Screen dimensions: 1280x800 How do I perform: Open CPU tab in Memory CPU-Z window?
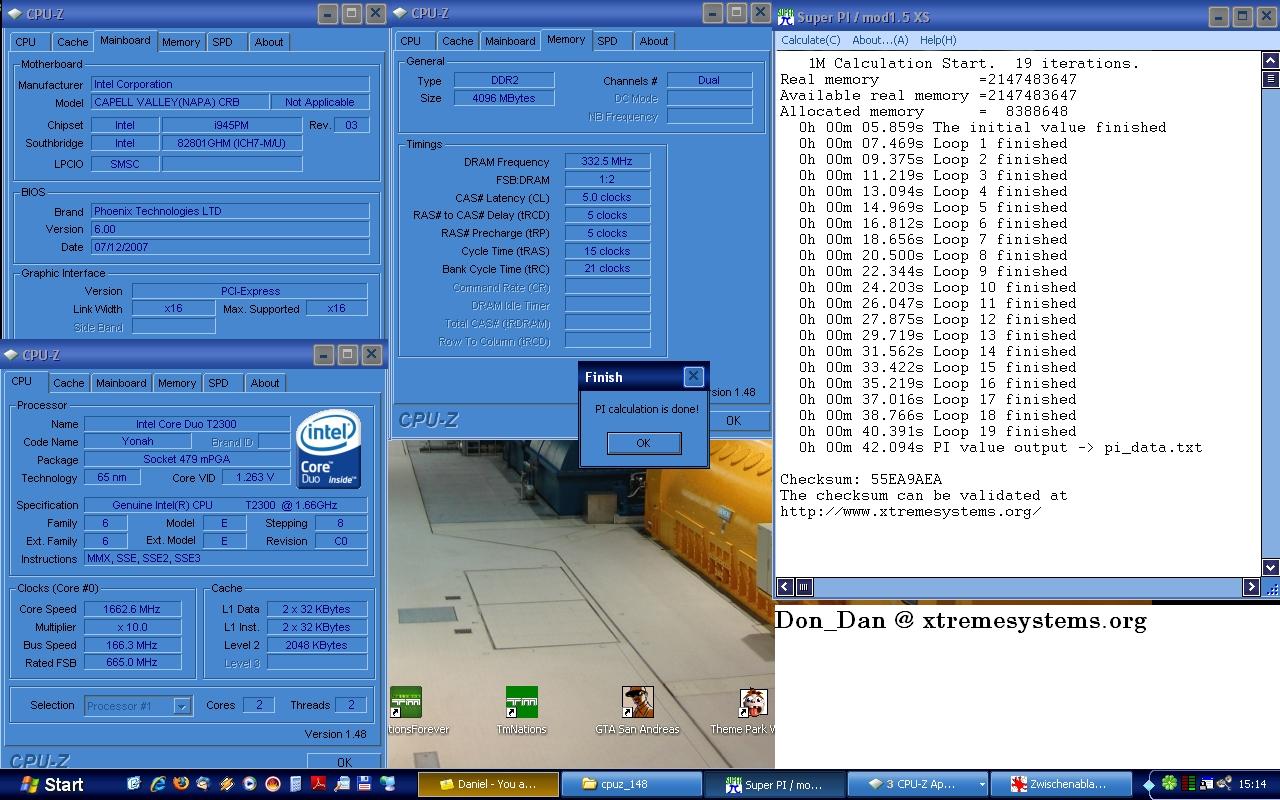tap(411, 41)
